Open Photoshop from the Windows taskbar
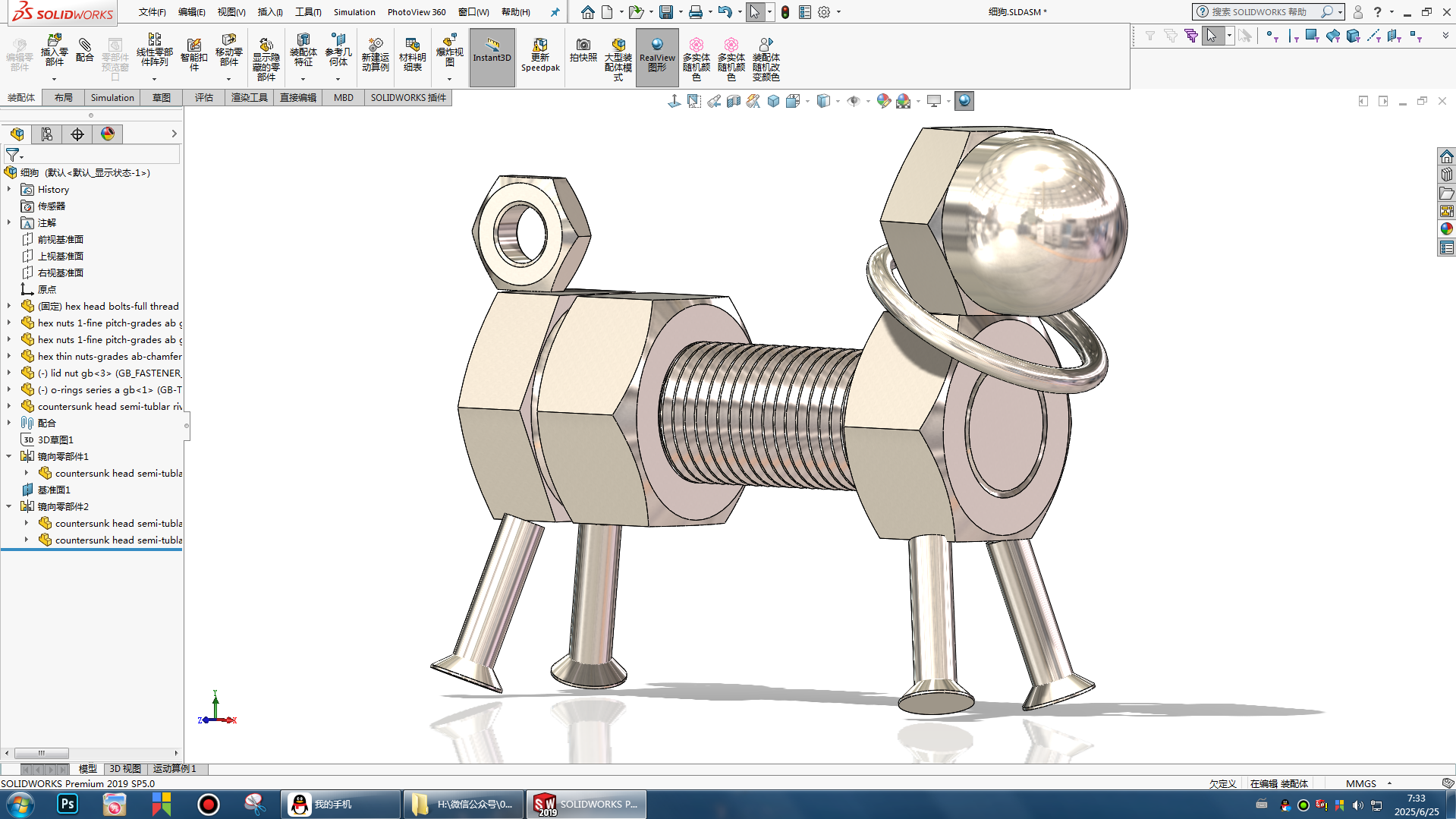Screen dimensions: 1456x819 pos(68,804)
